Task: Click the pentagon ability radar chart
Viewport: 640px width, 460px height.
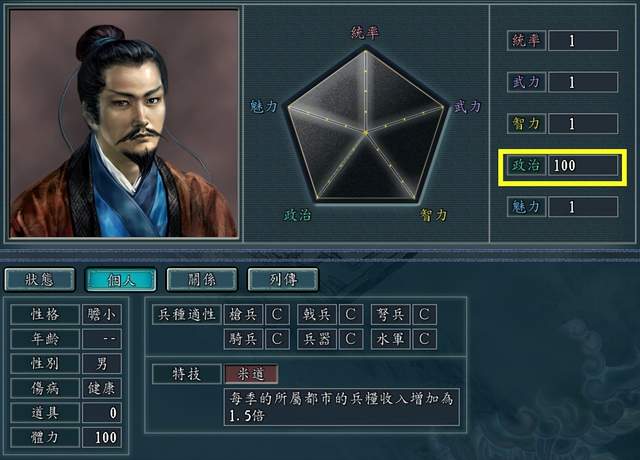Action: point(365,125)
